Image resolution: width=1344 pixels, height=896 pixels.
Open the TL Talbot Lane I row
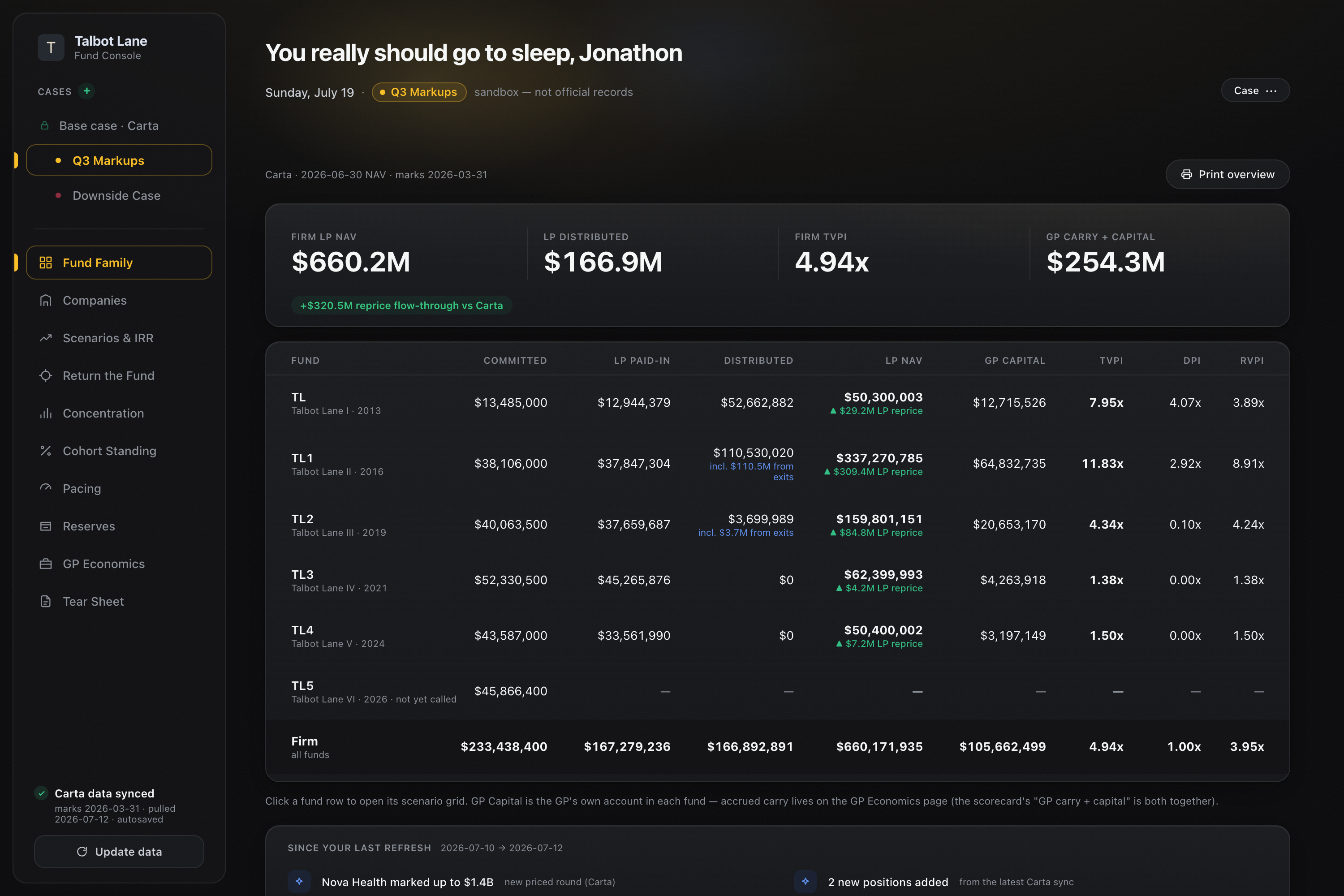777,403
